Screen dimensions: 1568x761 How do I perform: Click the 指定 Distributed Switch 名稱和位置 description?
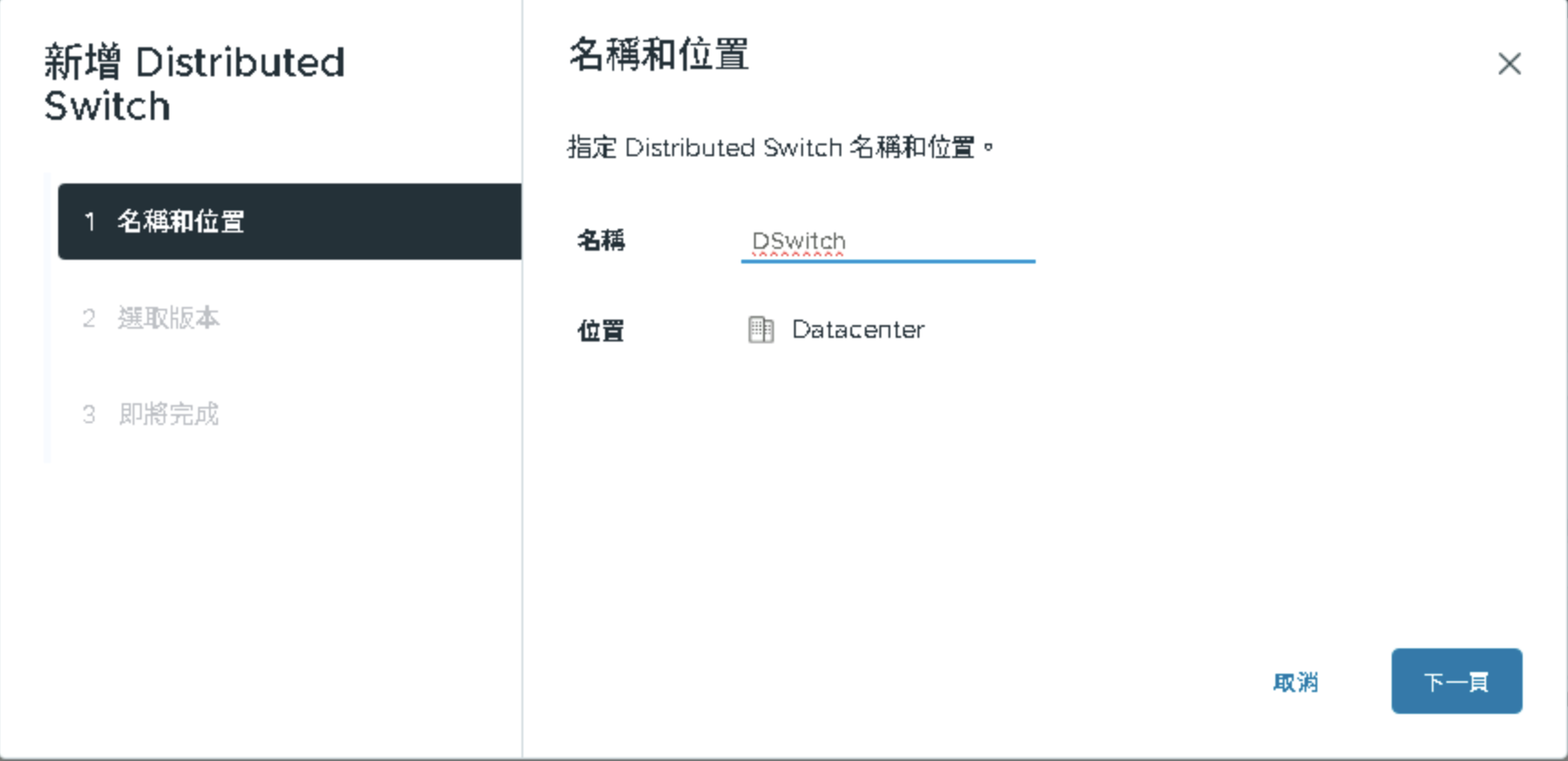pyautogui.click(x=781, y=147)
